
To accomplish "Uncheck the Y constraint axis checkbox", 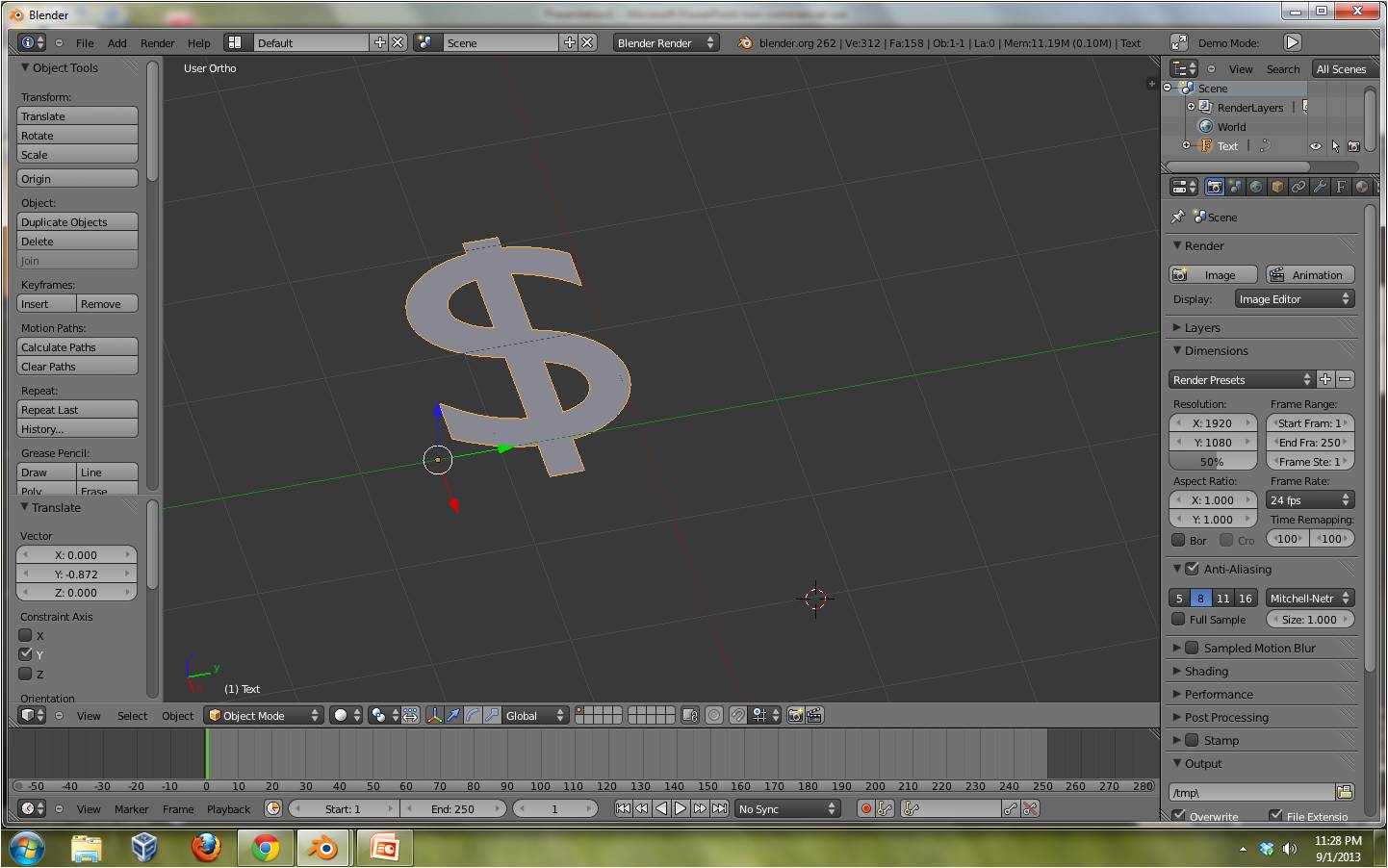I will pos(26,654).
